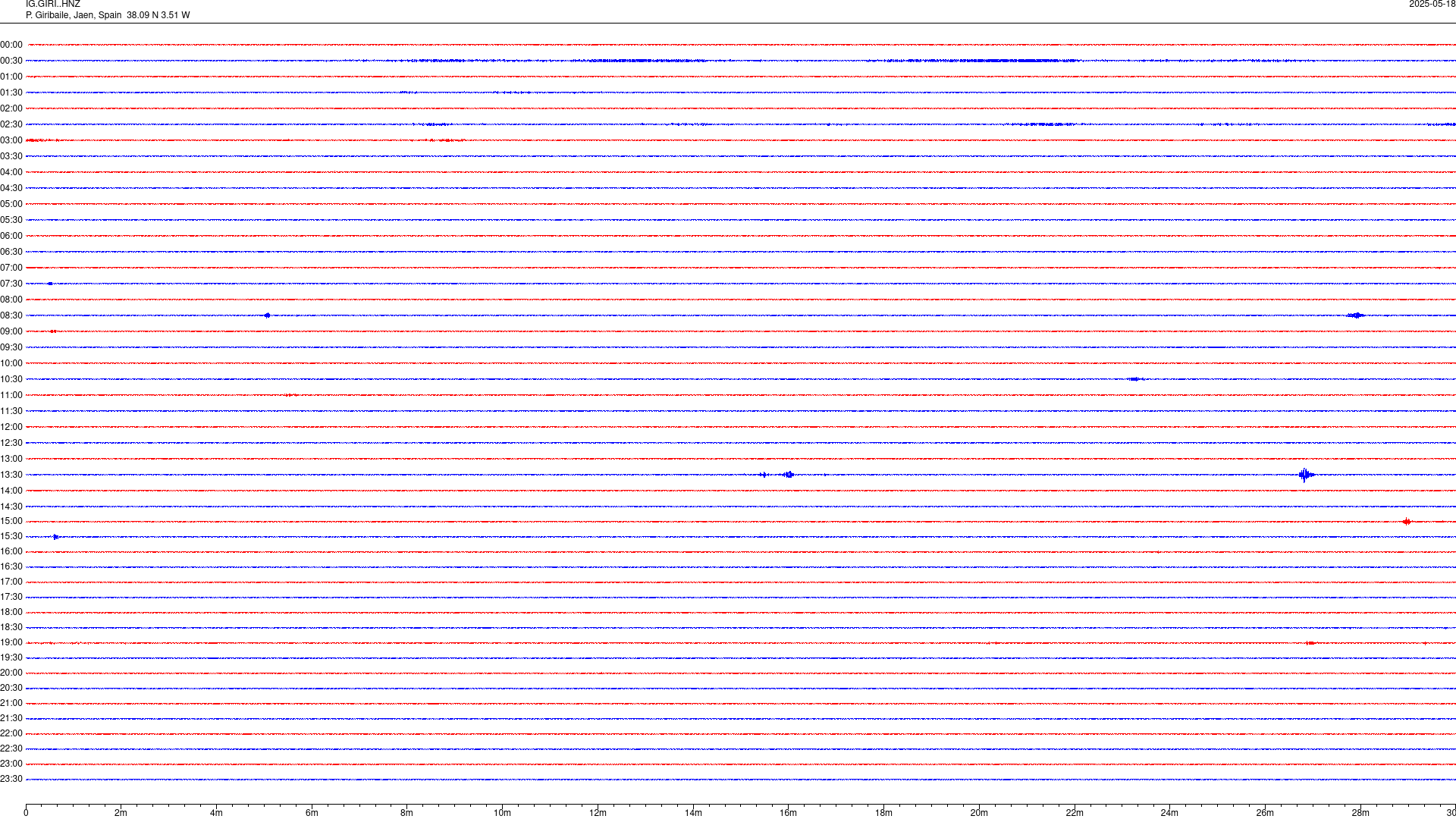Select the 0 label at axis start
Screen dimensions: 1456x819
point(26,813)
